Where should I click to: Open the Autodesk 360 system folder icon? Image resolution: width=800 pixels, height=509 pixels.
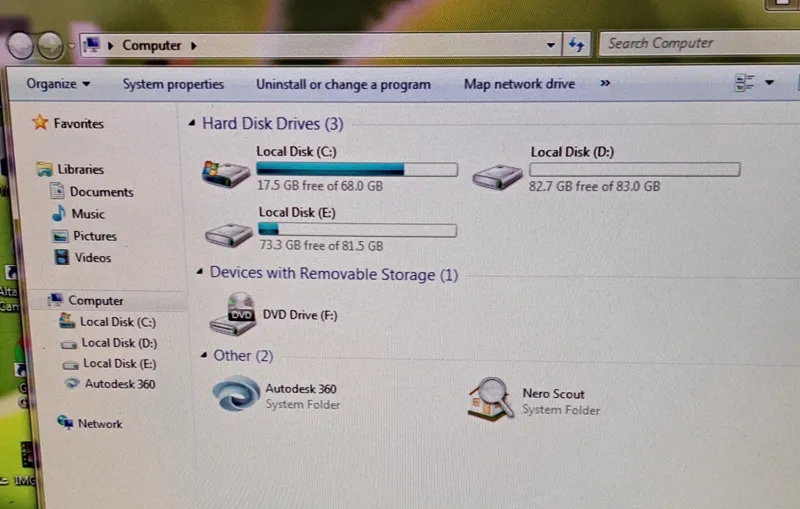click(x=236, y=395)
